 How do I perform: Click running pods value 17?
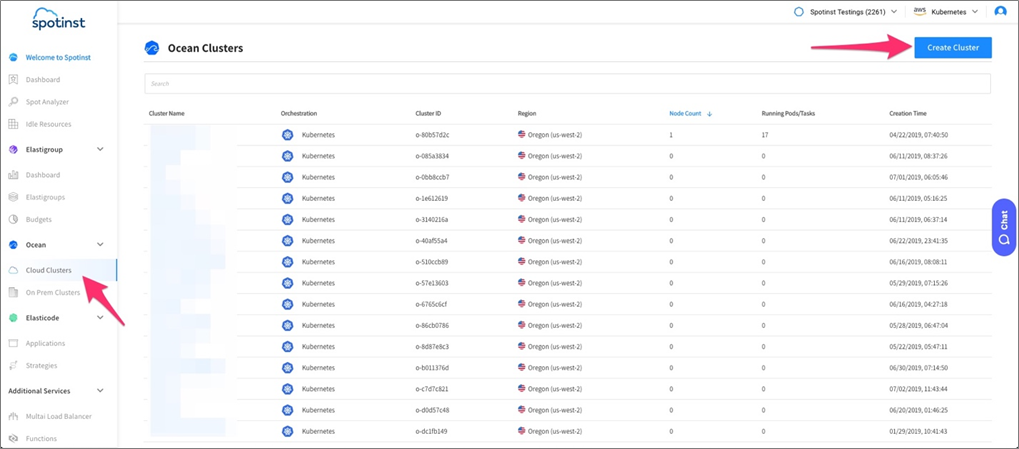tap(765, 135)
